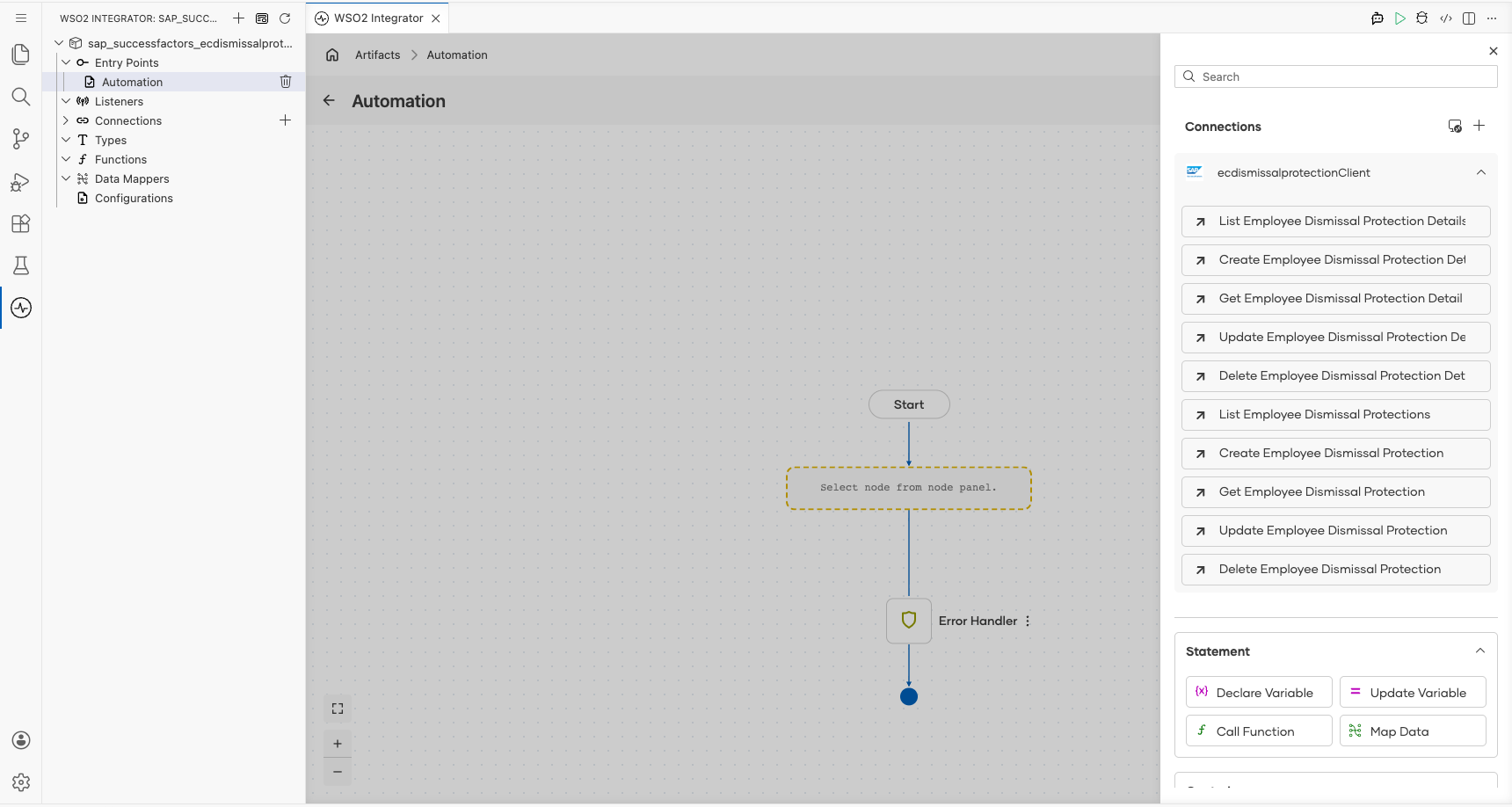Screen dimensions: 1512x807
Task: Open the Extensions view icon
Action: [x=21, y=223]
